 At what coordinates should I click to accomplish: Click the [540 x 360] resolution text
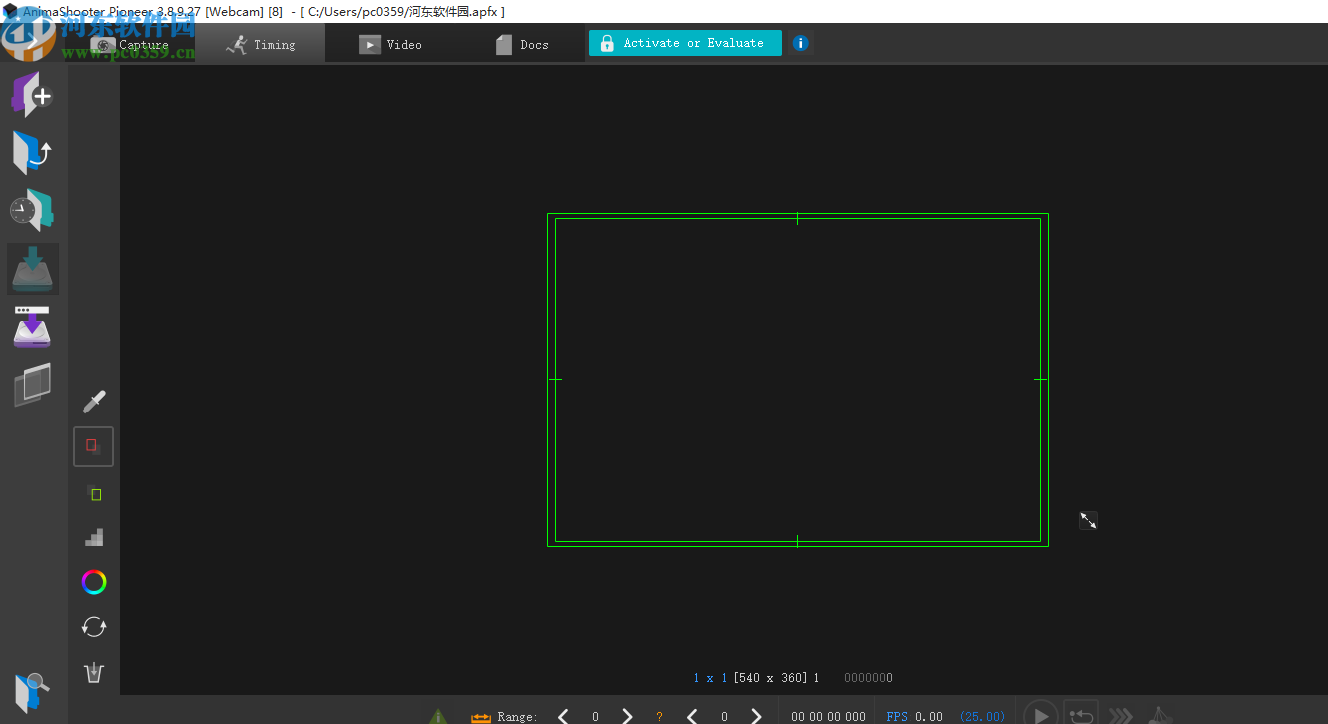[770, 678]
